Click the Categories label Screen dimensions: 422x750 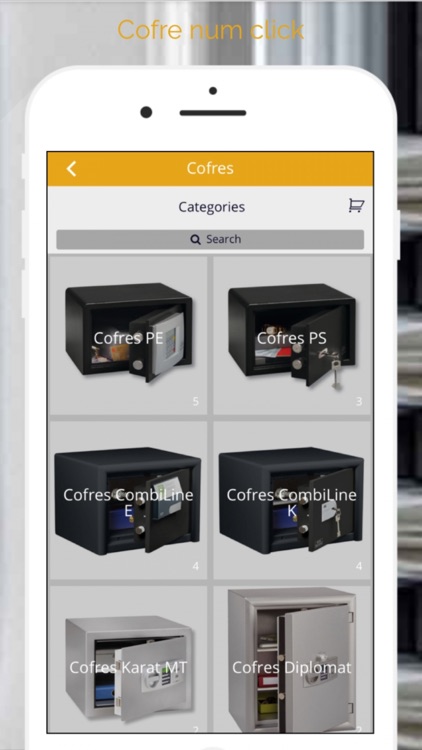pos(211,207)
